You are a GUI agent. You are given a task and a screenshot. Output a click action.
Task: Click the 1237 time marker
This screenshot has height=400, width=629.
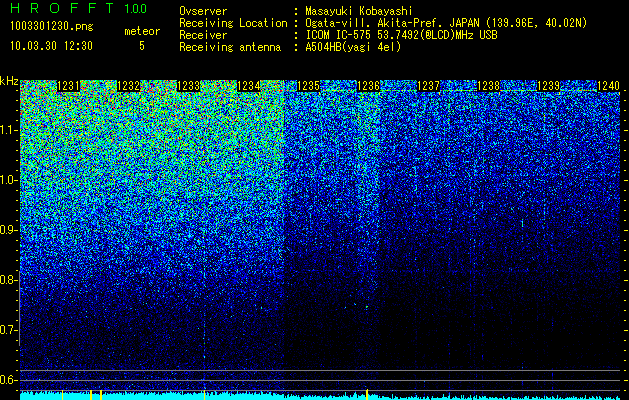tap(428, 86)
